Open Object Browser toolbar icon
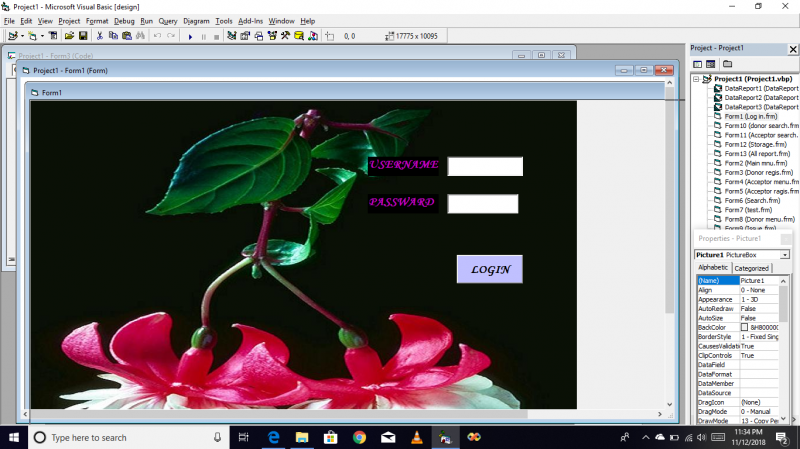 [x=272, y=36]
